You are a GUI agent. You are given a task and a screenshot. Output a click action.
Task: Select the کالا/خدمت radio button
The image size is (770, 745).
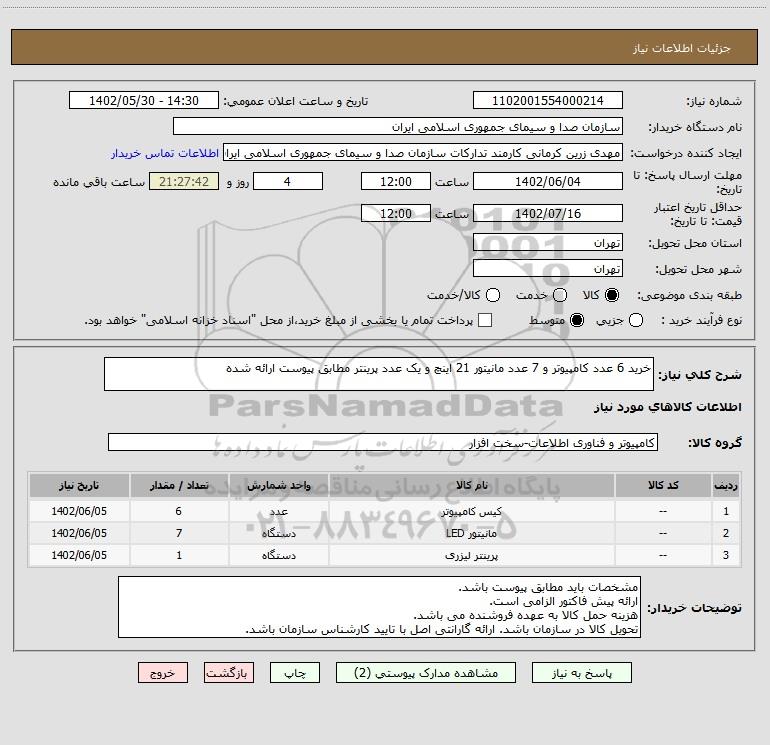[493, 295]
